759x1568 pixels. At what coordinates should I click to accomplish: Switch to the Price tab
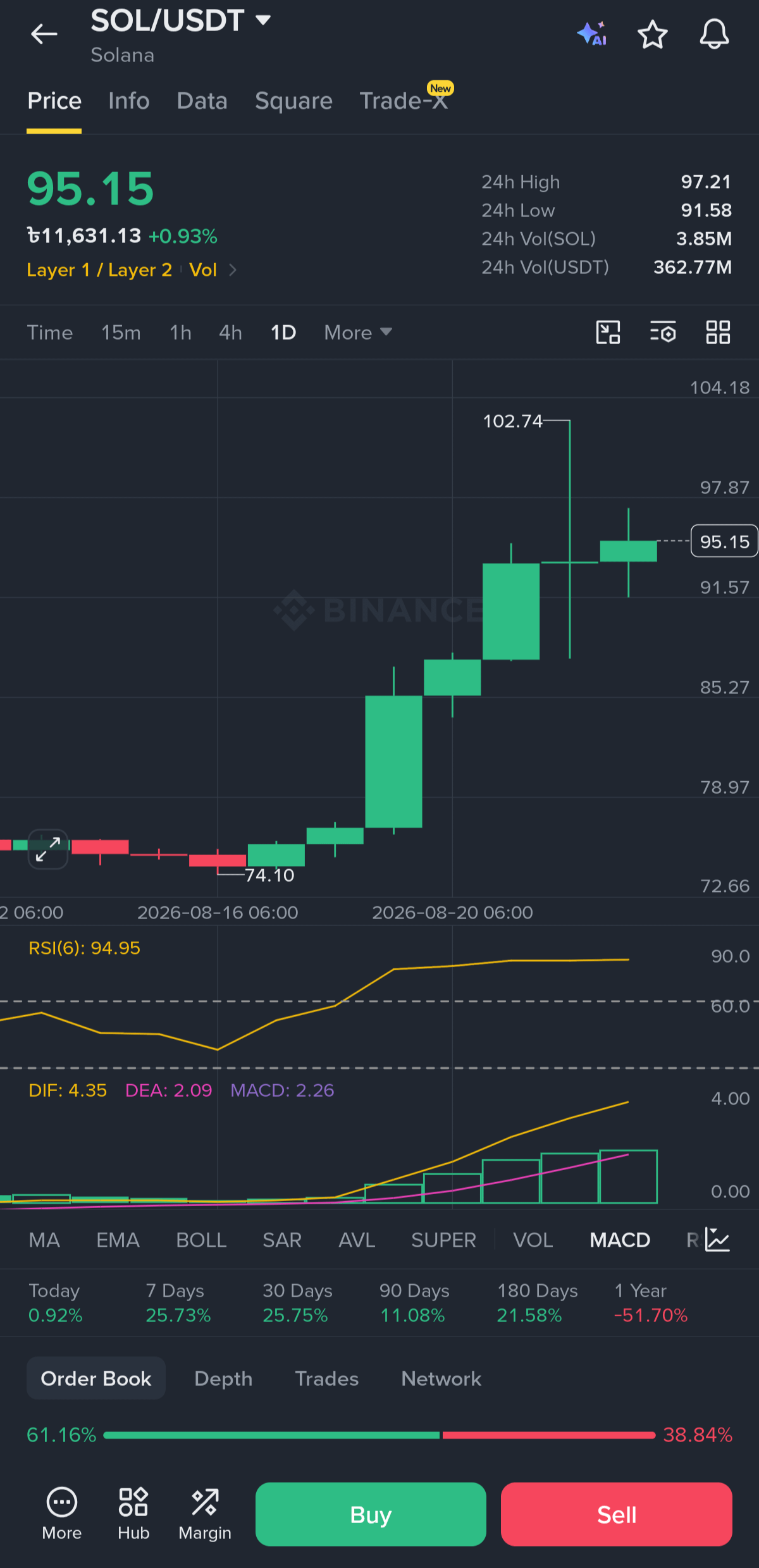click(54, 101)
